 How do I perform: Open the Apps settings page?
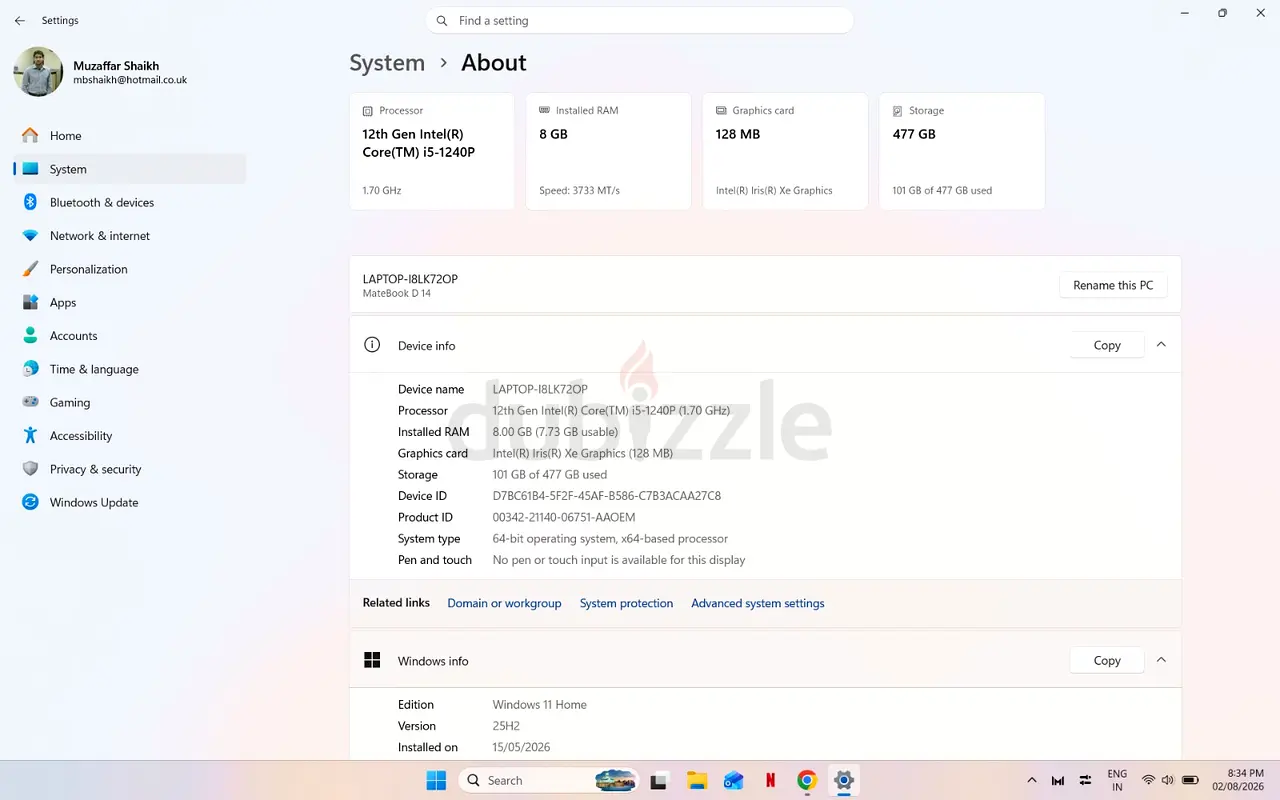tap(129, 302)
